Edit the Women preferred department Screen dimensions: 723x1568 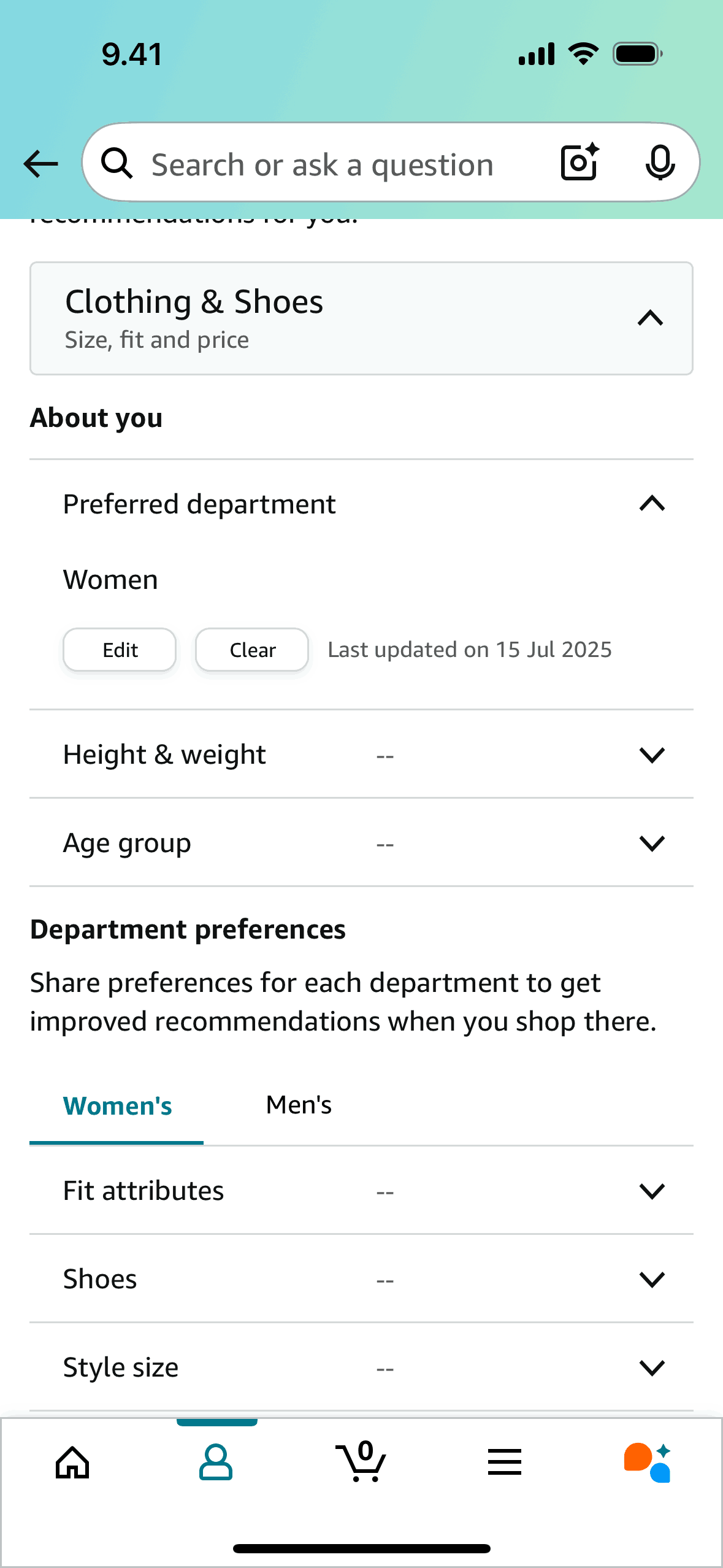[x=119, y=650]
